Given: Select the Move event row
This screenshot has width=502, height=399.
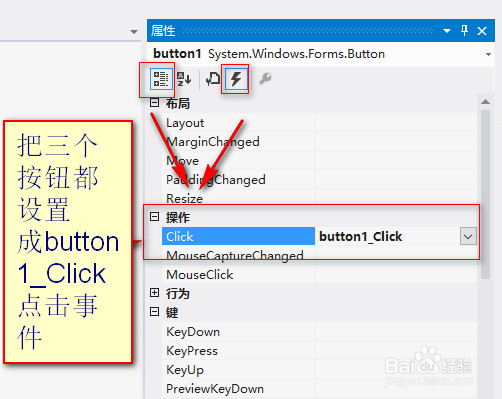Looking at the screenshot, I should [319, 161].
